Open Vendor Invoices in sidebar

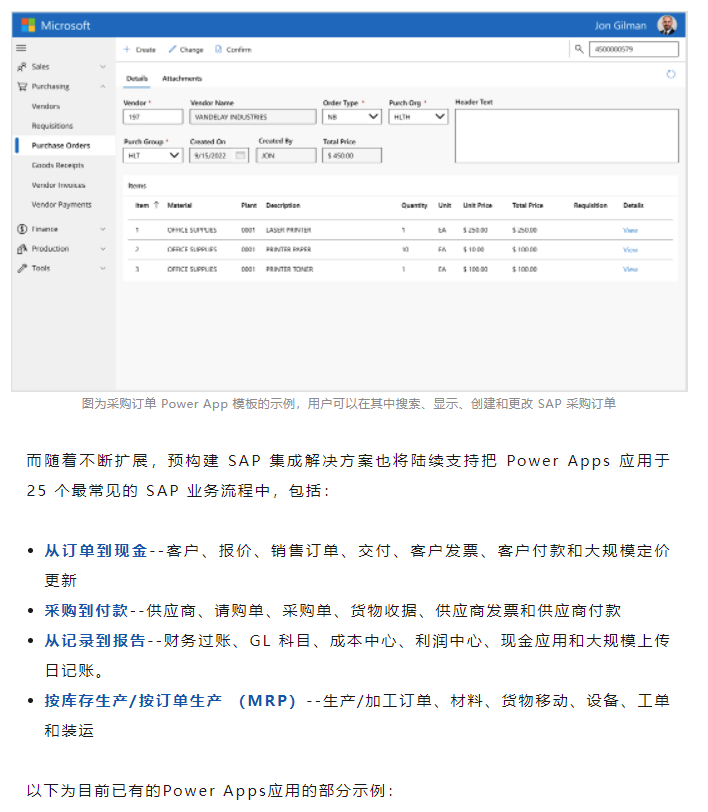point(59,185)
